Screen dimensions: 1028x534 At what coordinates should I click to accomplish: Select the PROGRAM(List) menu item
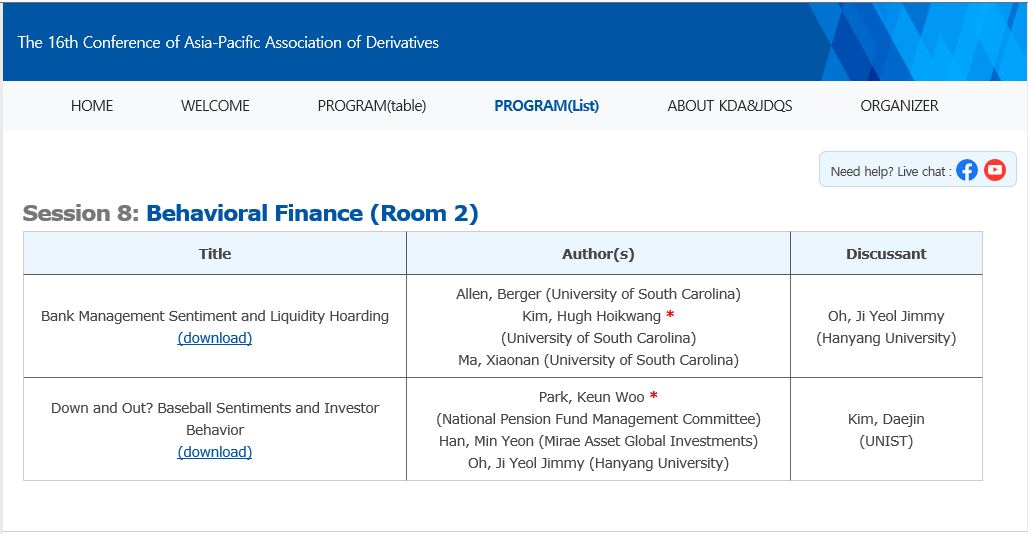click(x=547, y=105)
